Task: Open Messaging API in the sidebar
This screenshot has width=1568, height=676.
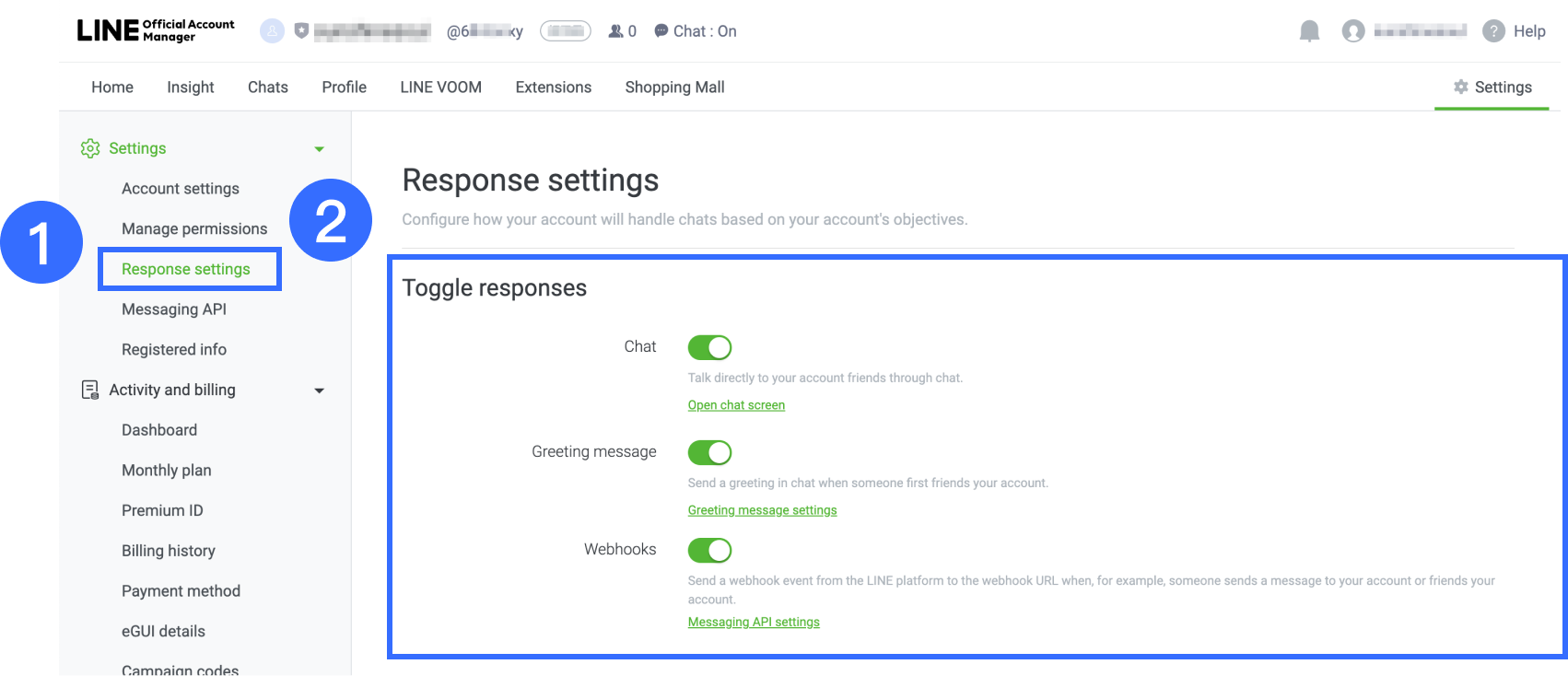Action: [x=174, y=309]
